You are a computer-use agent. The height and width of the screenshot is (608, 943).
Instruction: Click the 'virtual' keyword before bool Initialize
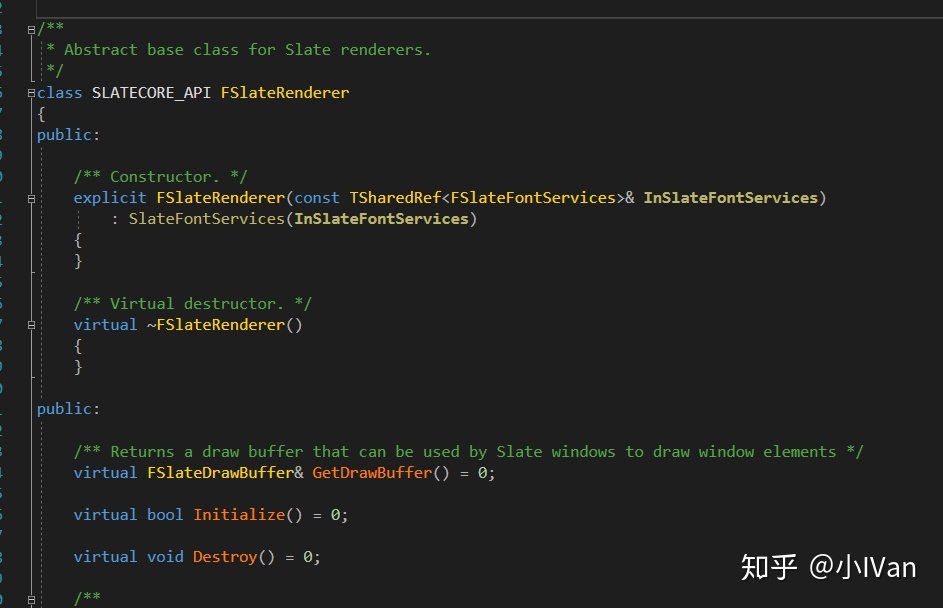pos(105,515)
